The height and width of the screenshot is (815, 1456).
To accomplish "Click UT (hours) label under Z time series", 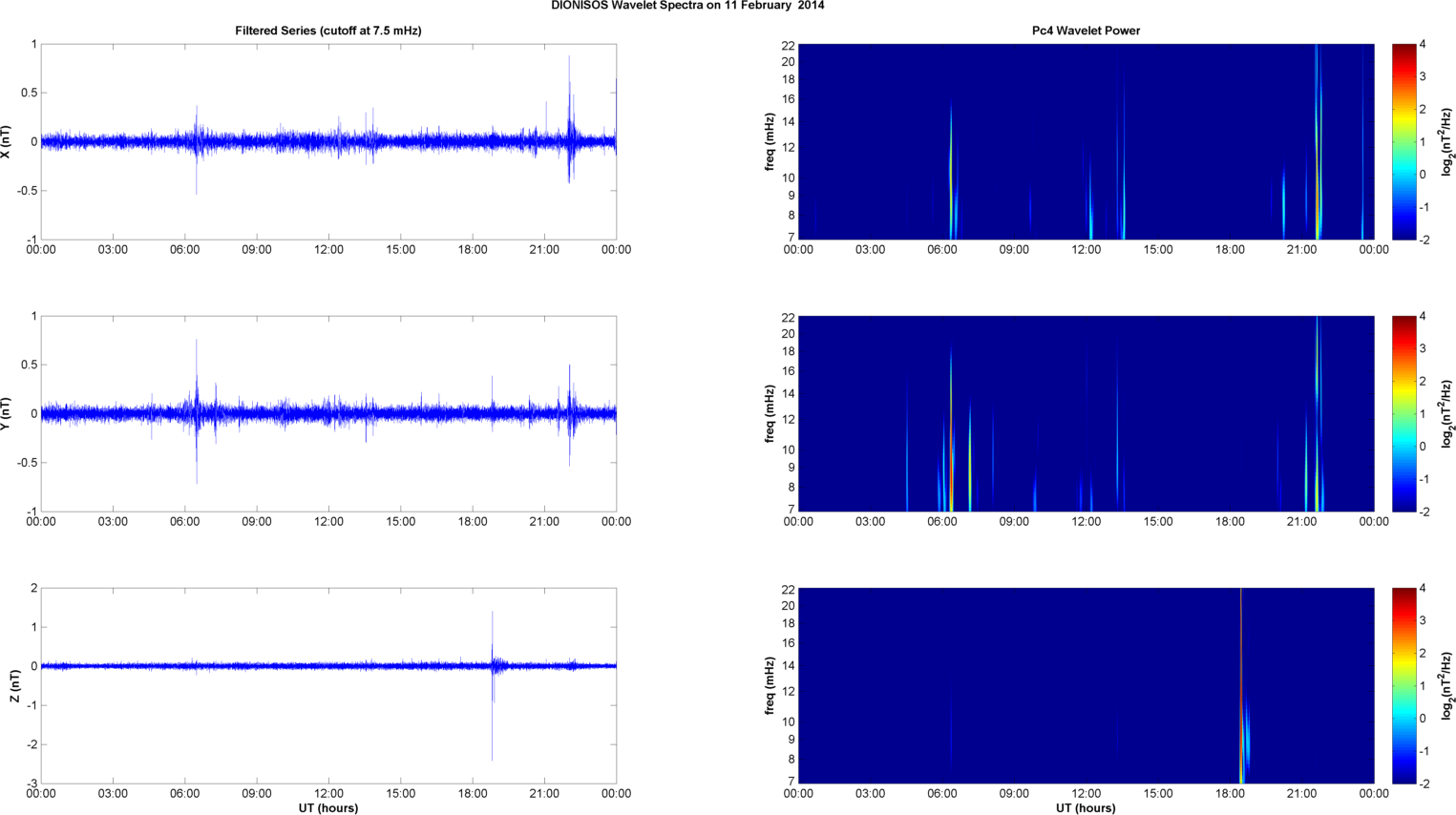I will click(x=328, y=808).
